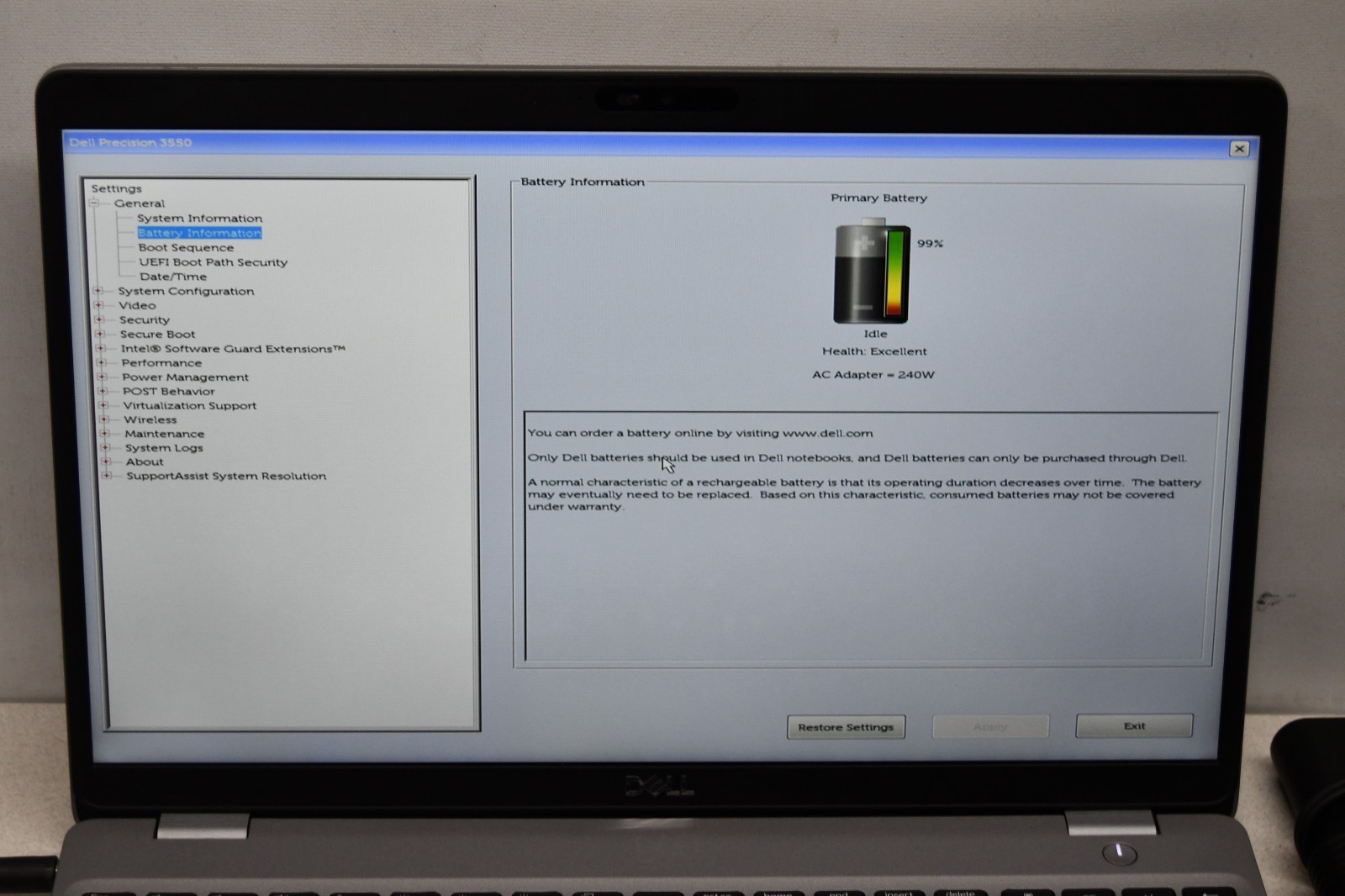This screenshot has width=1345, height=896.
Task: Click the greyed-out Apply button
Action: tap(990, 726)
